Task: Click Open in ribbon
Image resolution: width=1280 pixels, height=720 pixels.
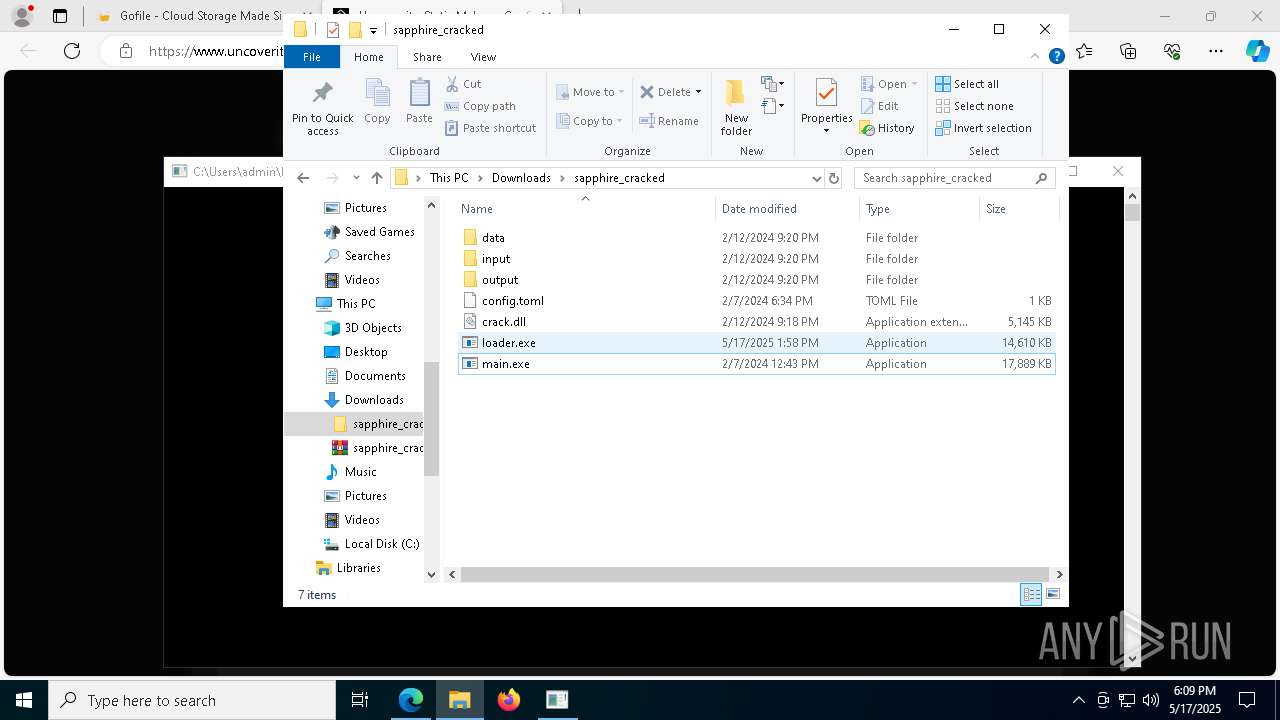Action: point(888,84)
